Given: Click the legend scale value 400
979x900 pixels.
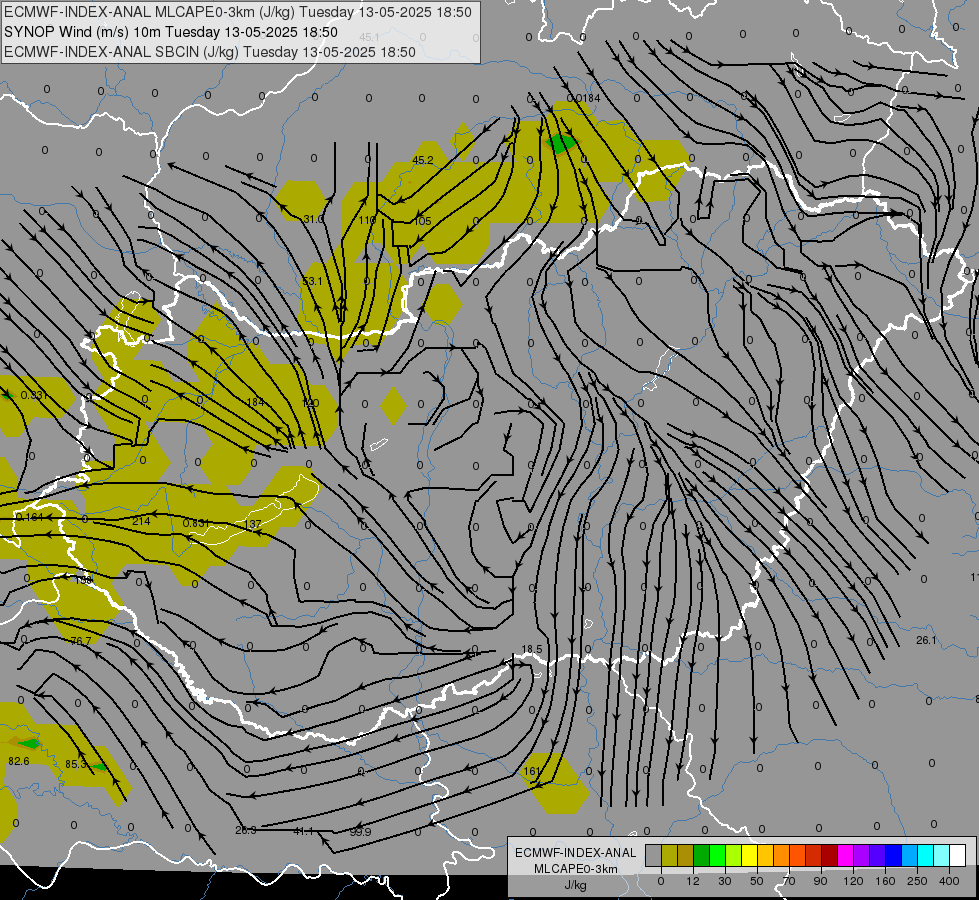Looking at the screenshot, I should [x=949, y=881].
